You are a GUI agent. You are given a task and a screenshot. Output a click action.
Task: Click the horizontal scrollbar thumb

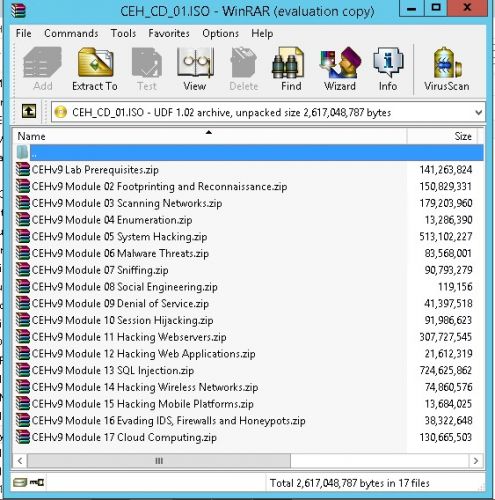pyautogui.click(x=159, y=461)
